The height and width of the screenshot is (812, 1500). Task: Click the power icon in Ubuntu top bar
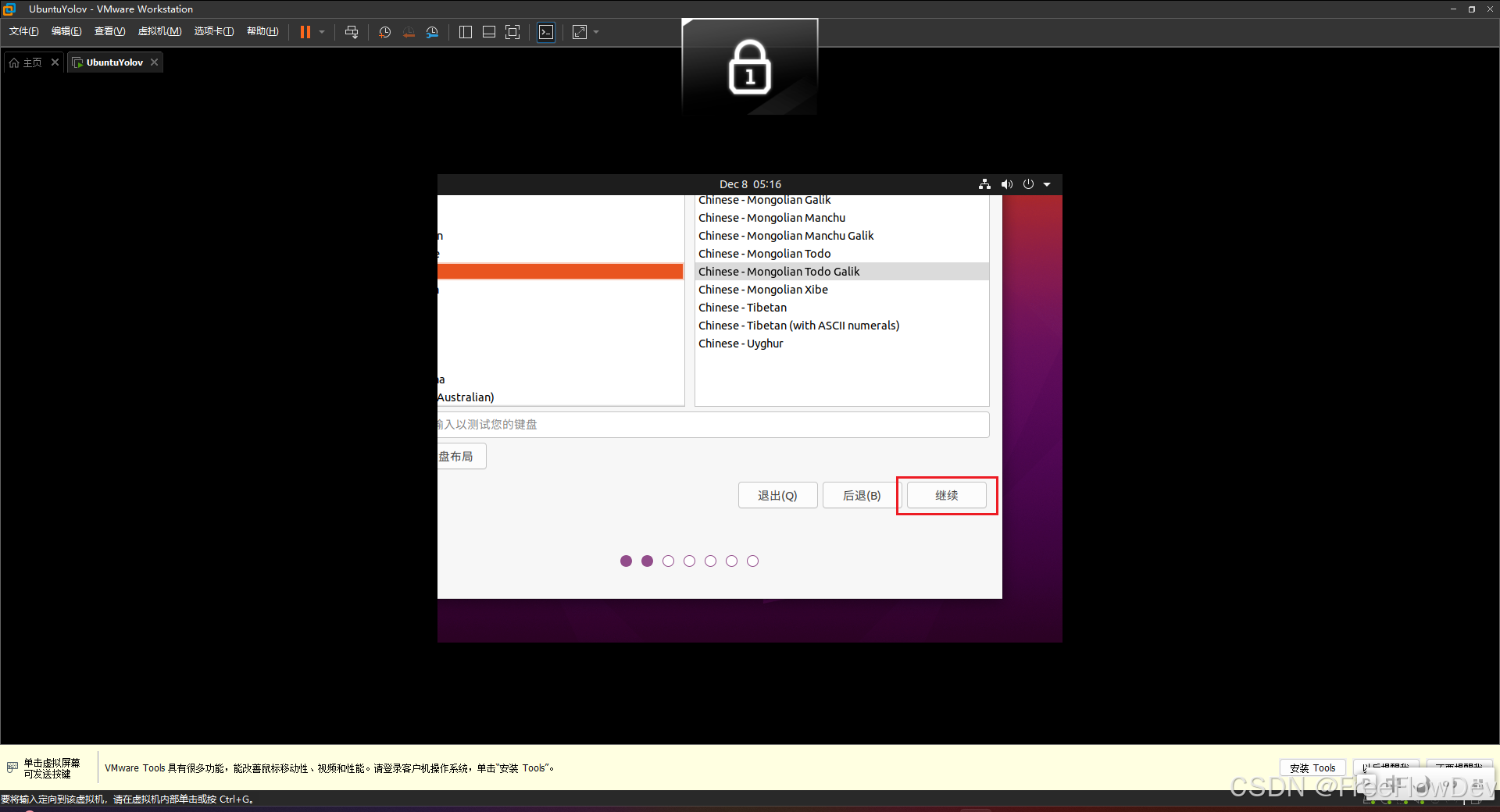point(1028,184)
